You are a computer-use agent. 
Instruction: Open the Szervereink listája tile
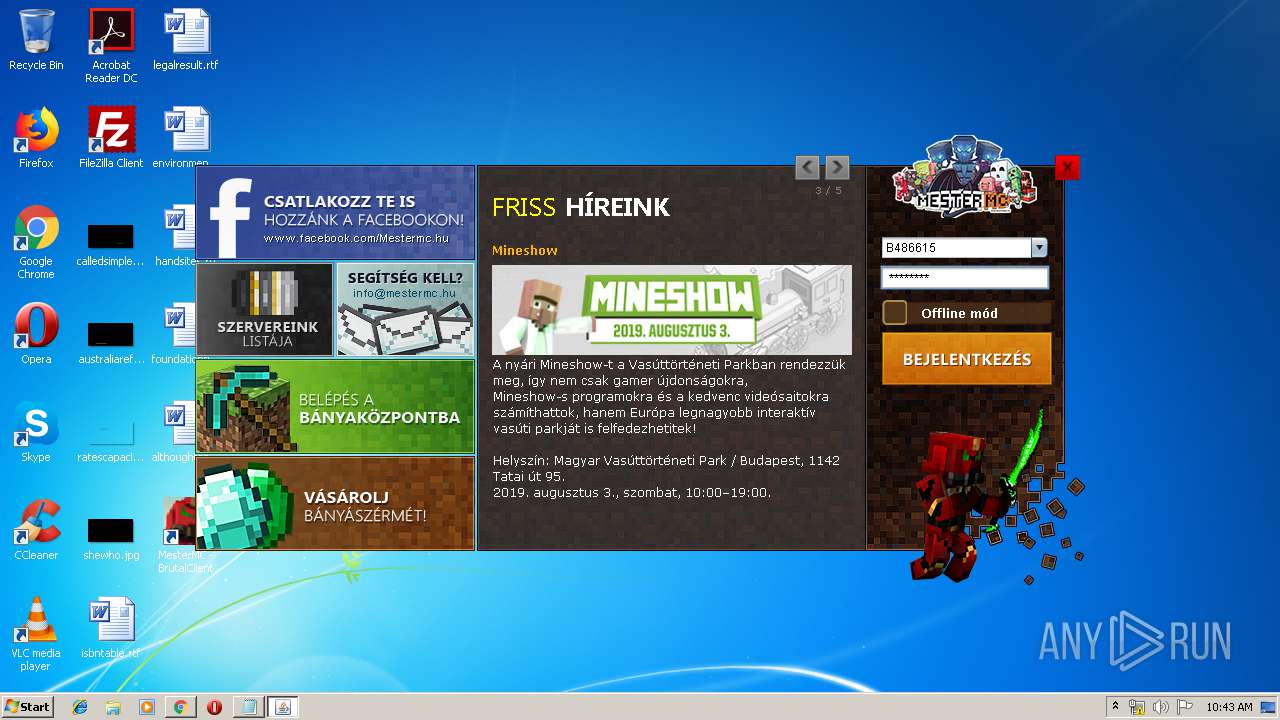point(265,309)
